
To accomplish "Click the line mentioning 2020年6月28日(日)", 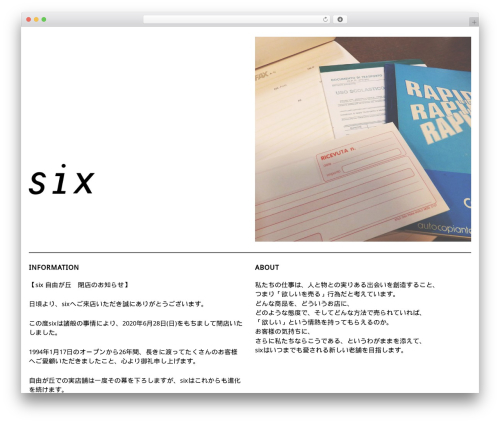I will coord(136,323).
